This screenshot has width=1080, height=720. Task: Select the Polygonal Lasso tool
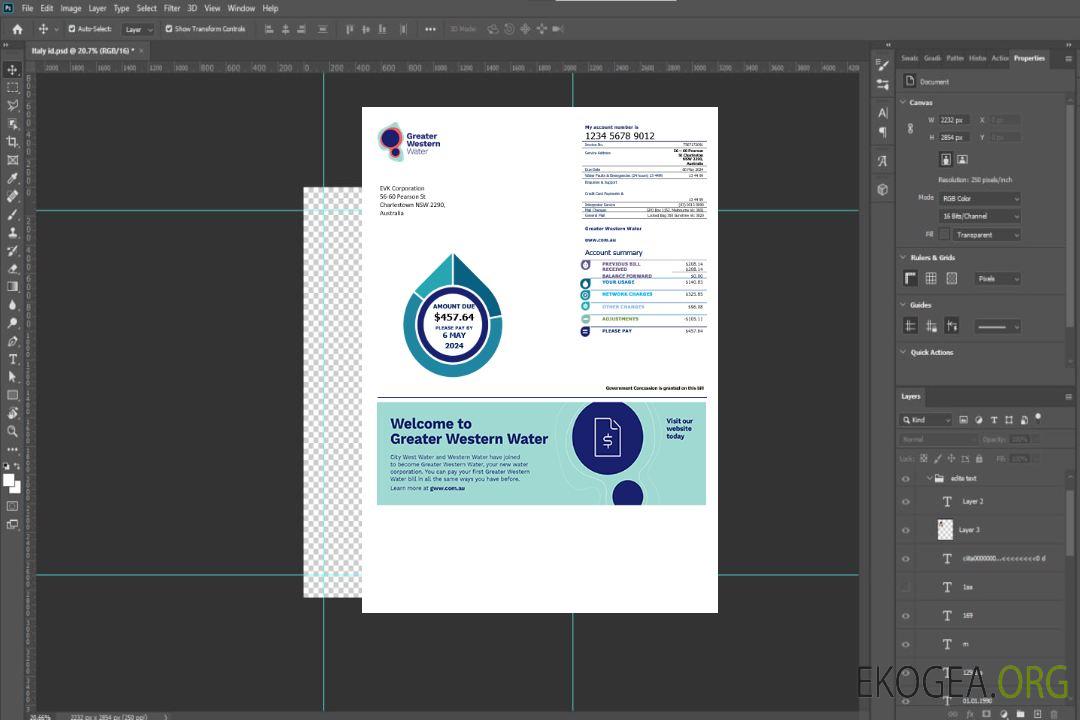(x=12, y=105)
